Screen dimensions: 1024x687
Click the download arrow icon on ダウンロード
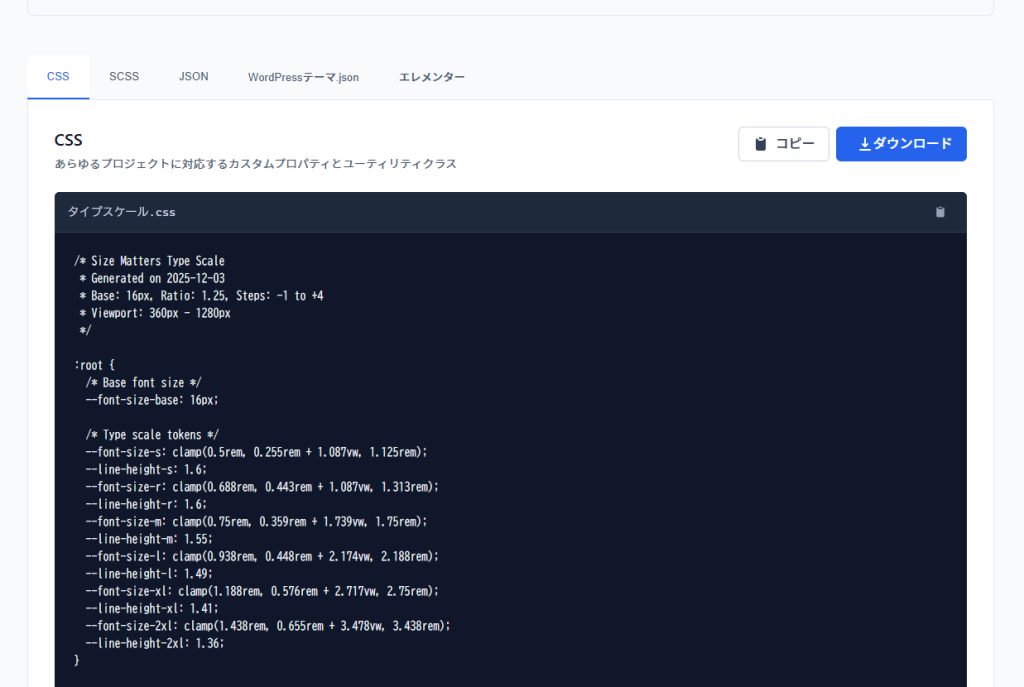(x=865, y=144)
